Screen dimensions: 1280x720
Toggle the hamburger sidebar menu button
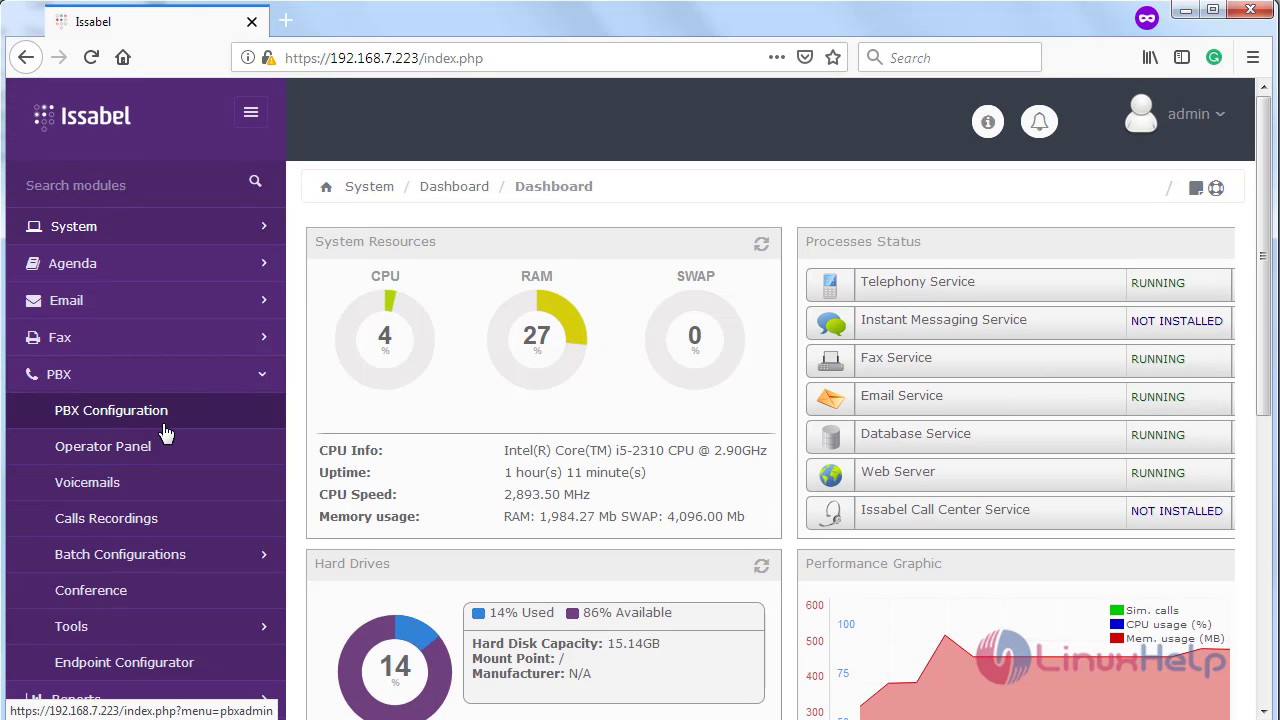click(251, 112)
